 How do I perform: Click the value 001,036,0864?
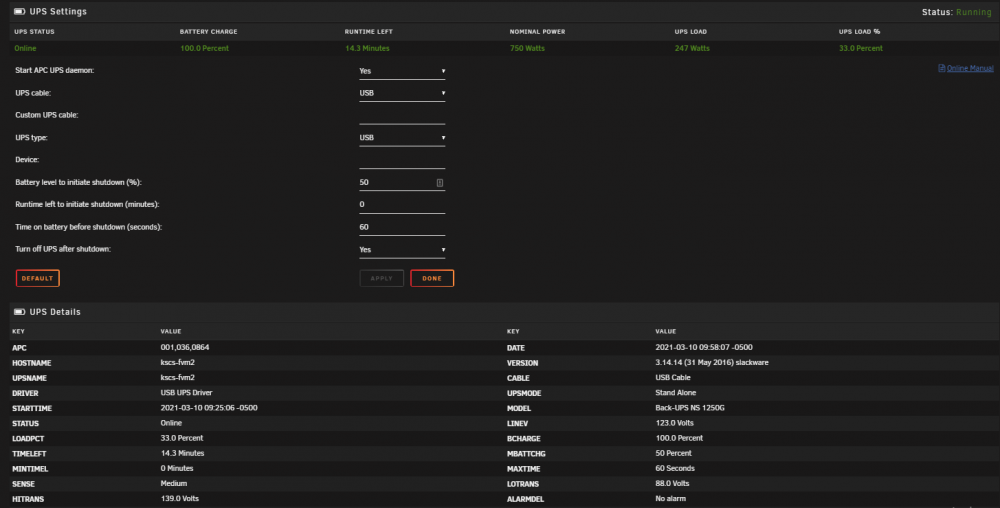185,347
